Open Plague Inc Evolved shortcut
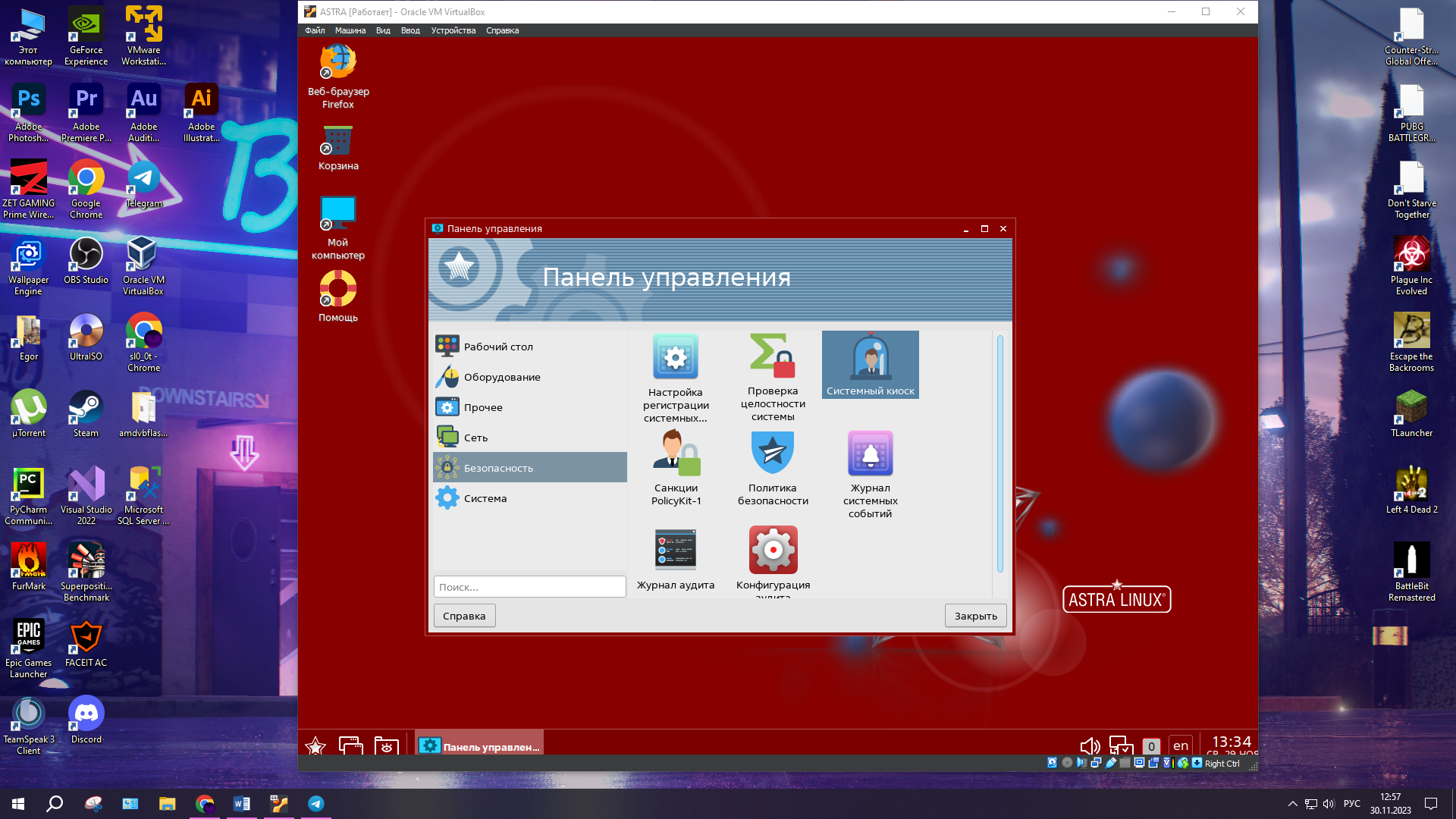The height and width of the screenshot is (819, 1456). [x=1411, y=265]
